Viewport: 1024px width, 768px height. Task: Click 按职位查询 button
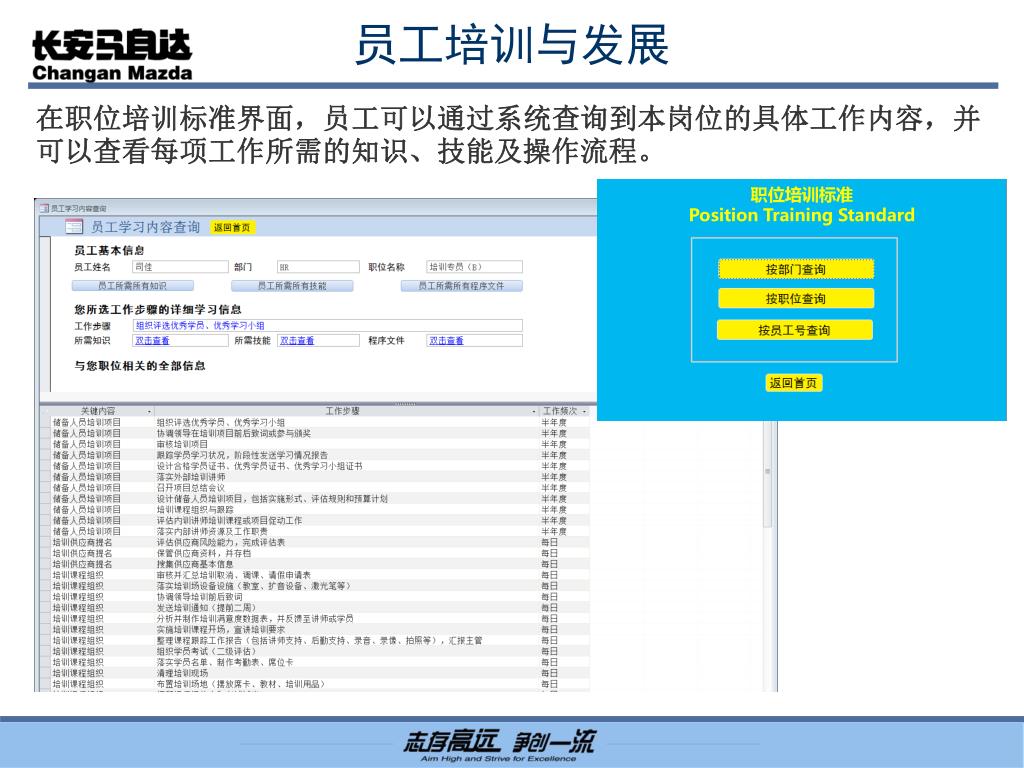click(x=795, y=298)
